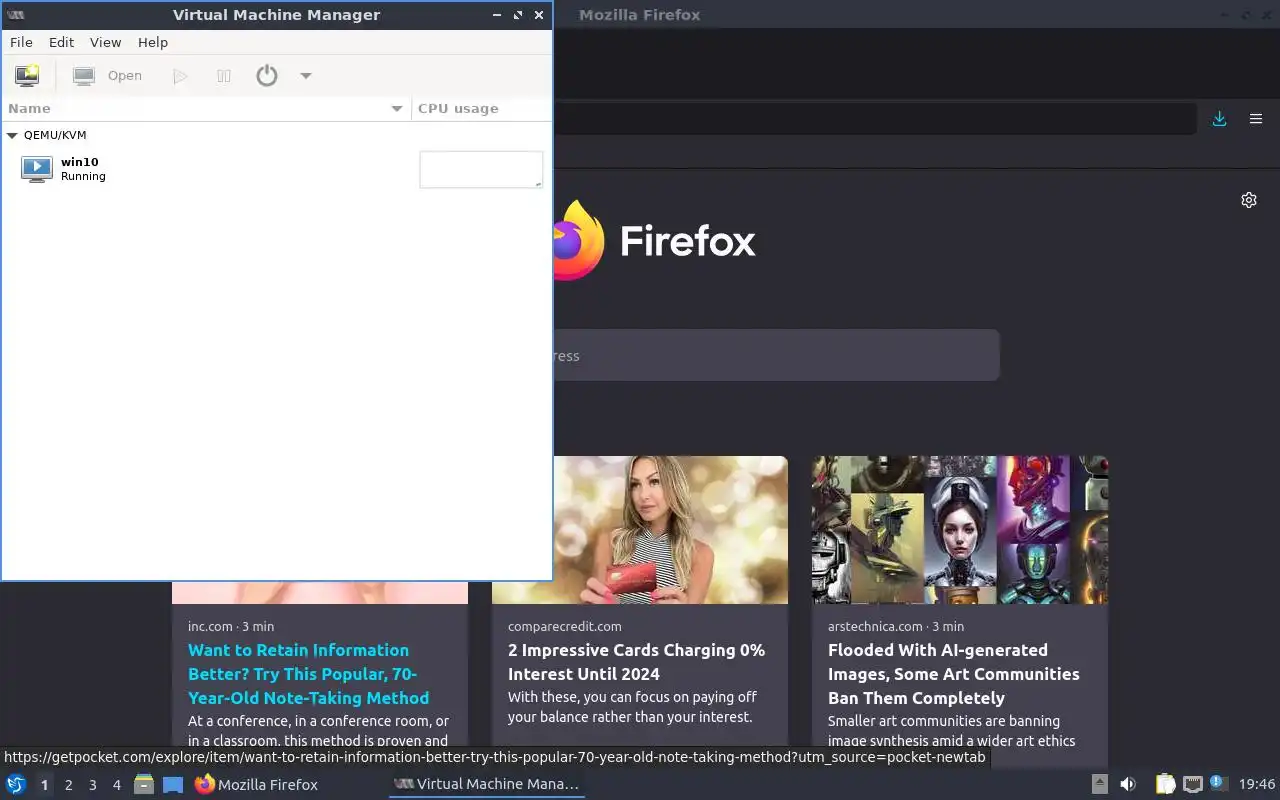The width and height of the screenshot is (1280, 800).
Task: Select the win10 virtual machine row
Action: pos(276,169)
